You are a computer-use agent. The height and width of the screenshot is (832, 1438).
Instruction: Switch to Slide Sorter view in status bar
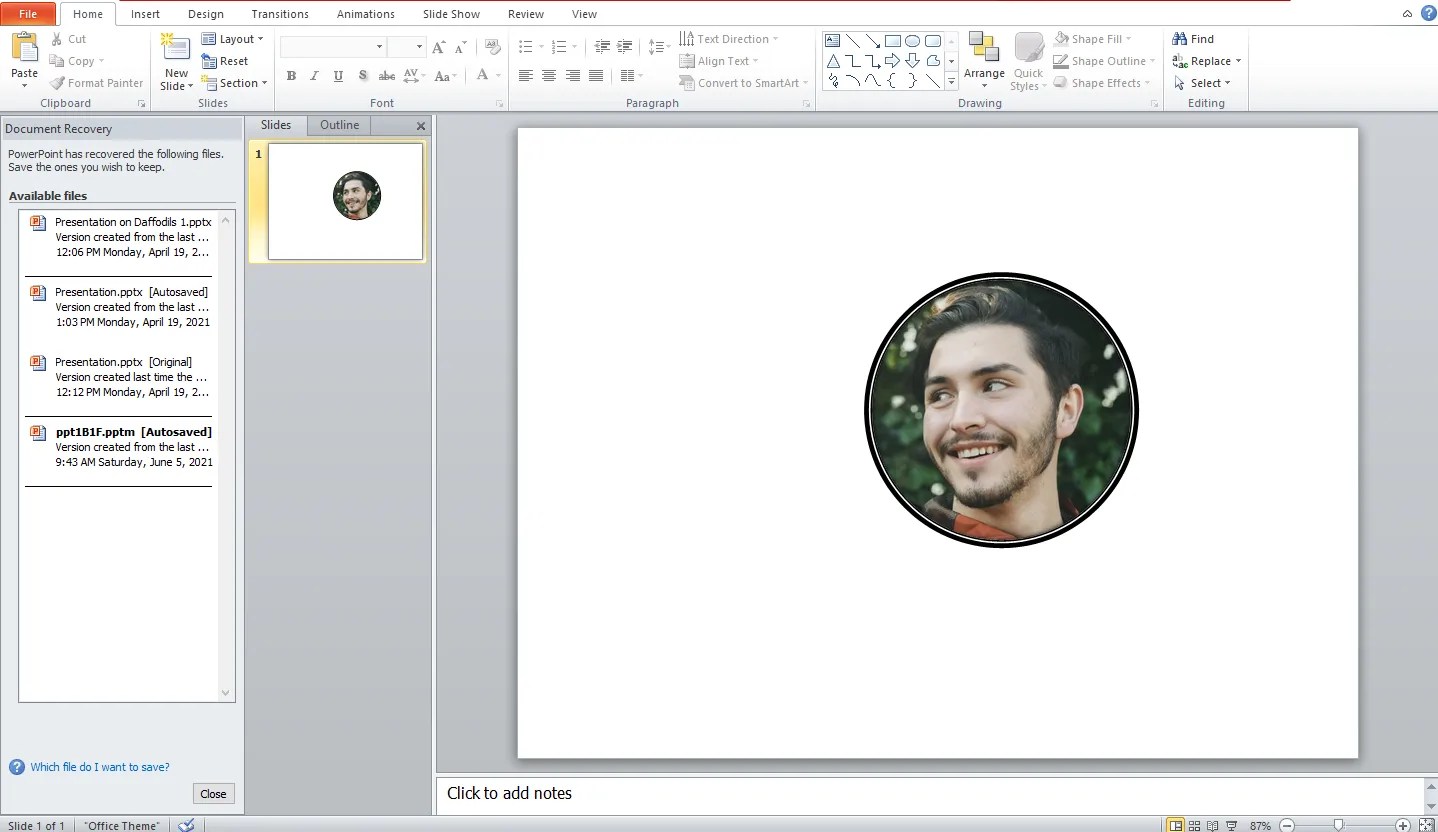click(x=1194, y=825)
